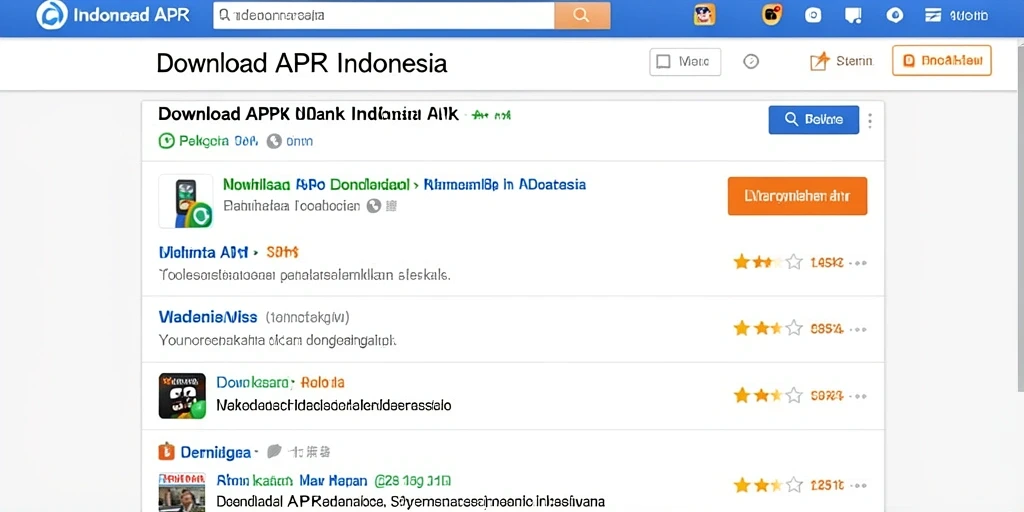
Task: Open the cartoon avatar icon in header
Action: point(704,15)
